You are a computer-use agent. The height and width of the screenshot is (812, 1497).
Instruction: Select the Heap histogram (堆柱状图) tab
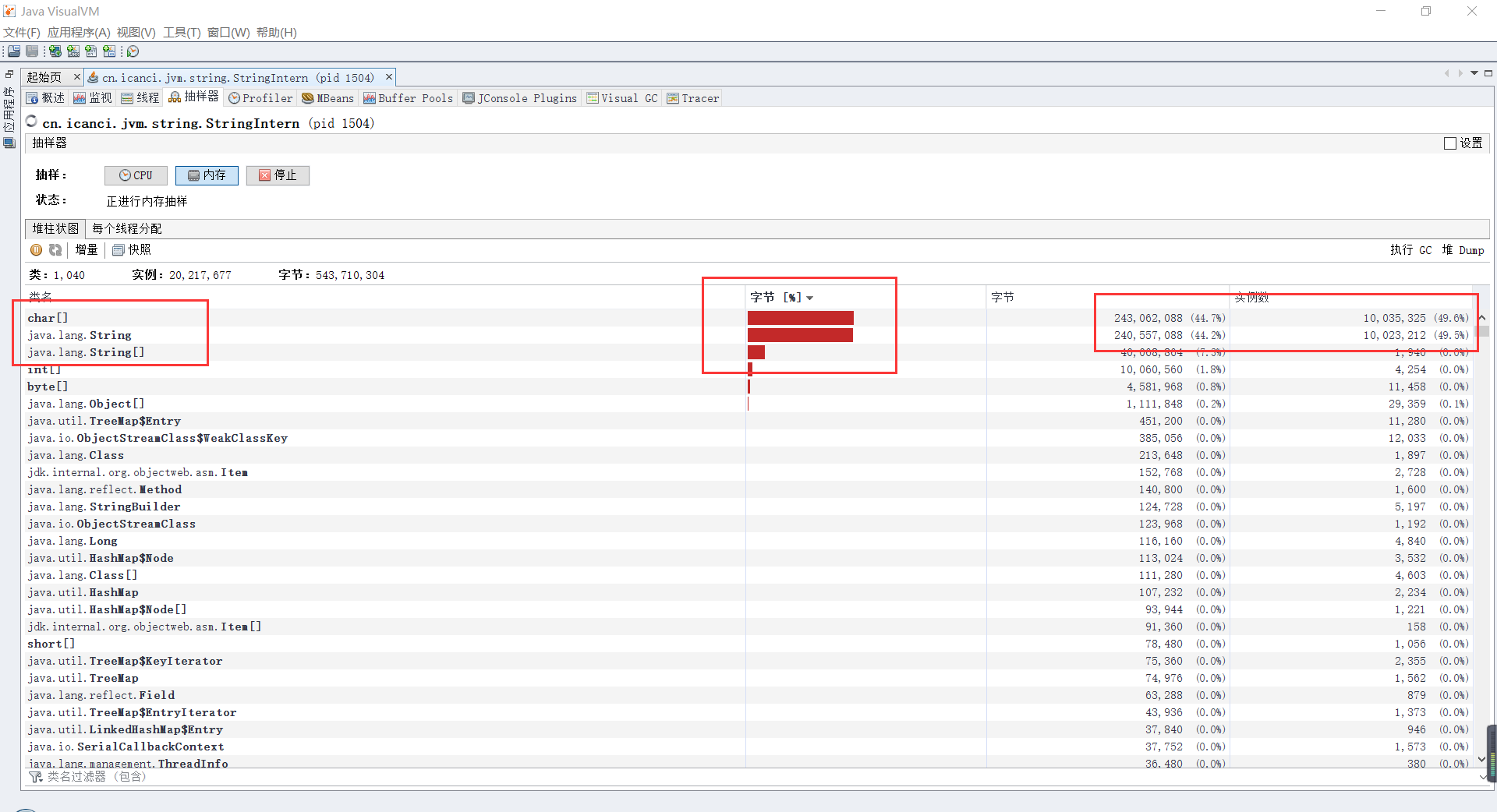click(x=55, y=228)
